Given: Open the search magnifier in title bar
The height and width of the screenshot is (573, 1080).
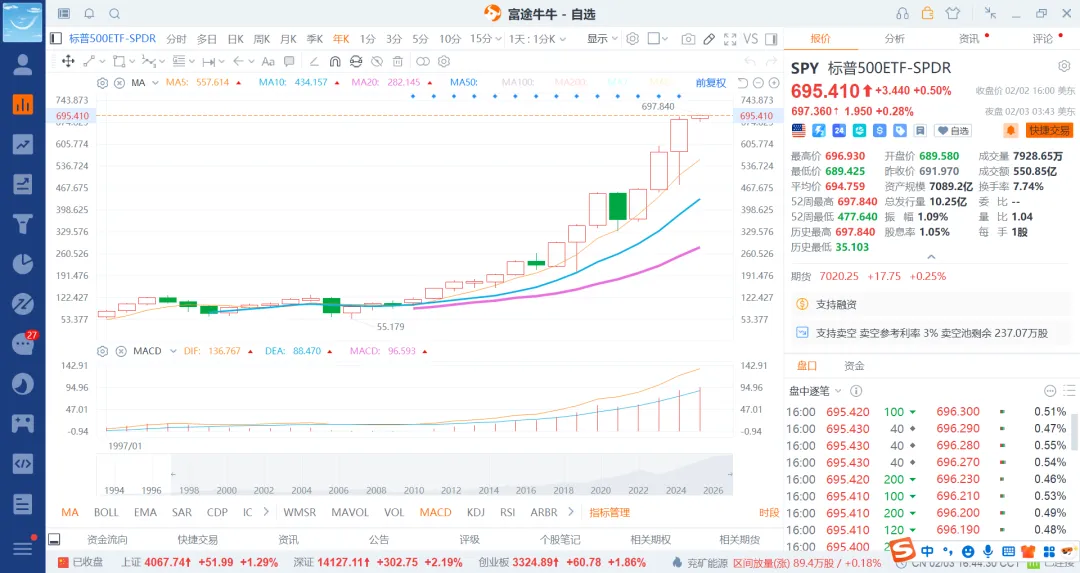Looking at the screenshot, I should coord(114,14).
